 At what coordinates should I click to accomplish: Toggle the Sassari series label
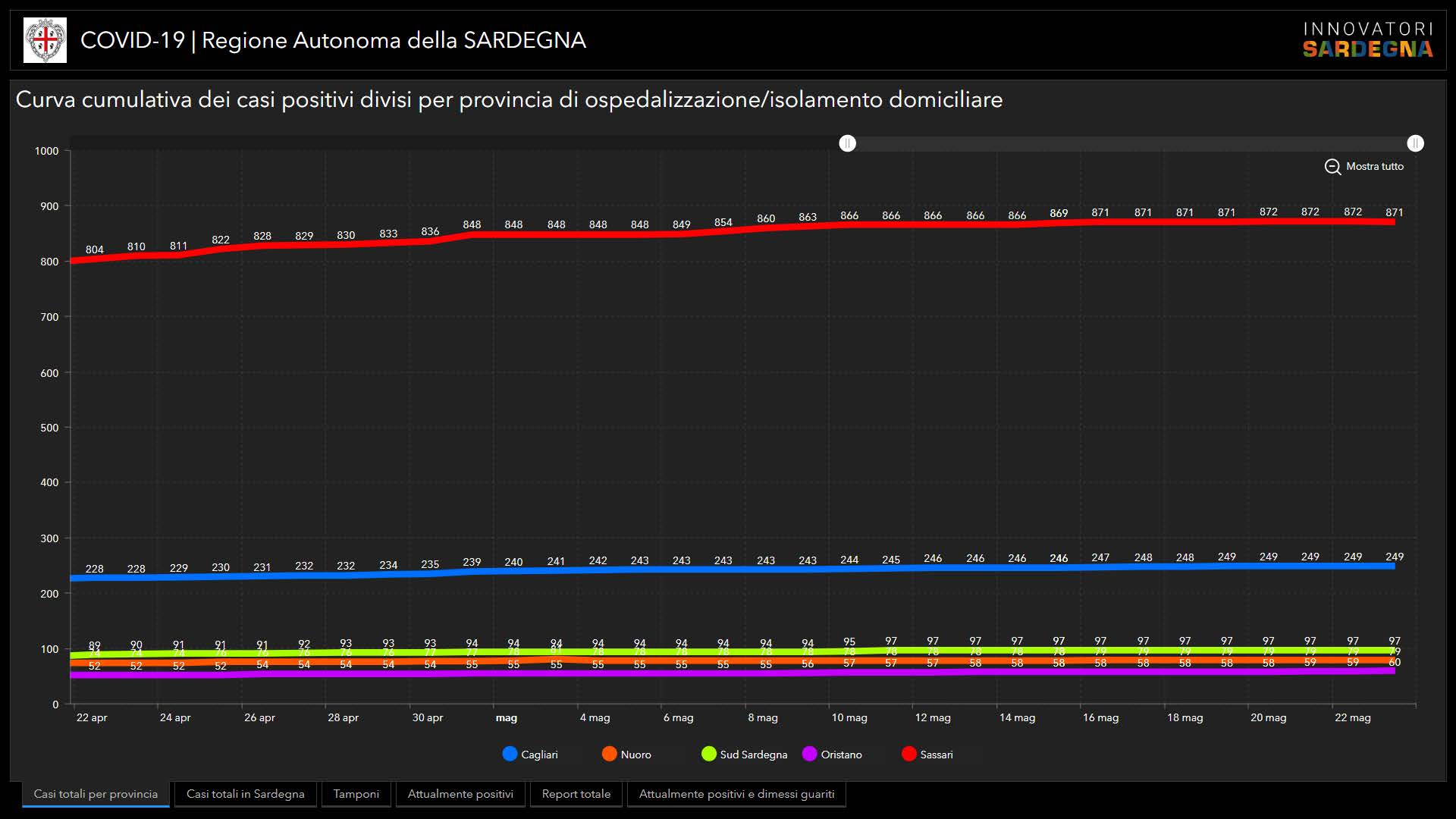(937, 755)
